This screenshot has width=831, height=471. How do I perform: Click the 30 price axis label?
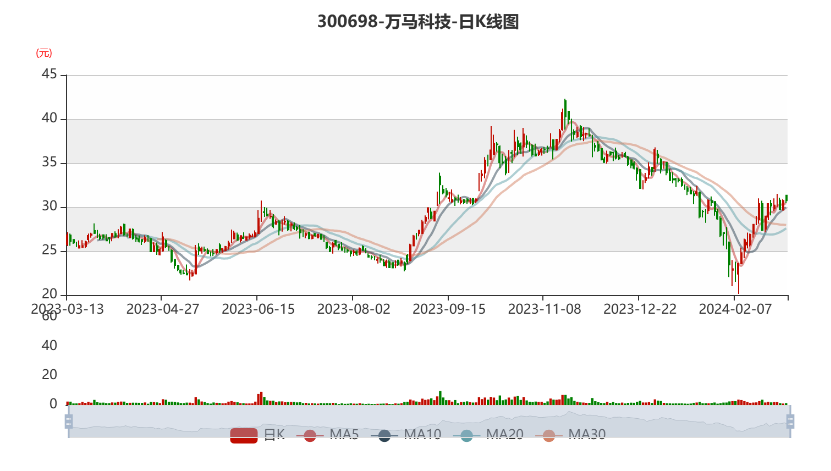[49, 206]
